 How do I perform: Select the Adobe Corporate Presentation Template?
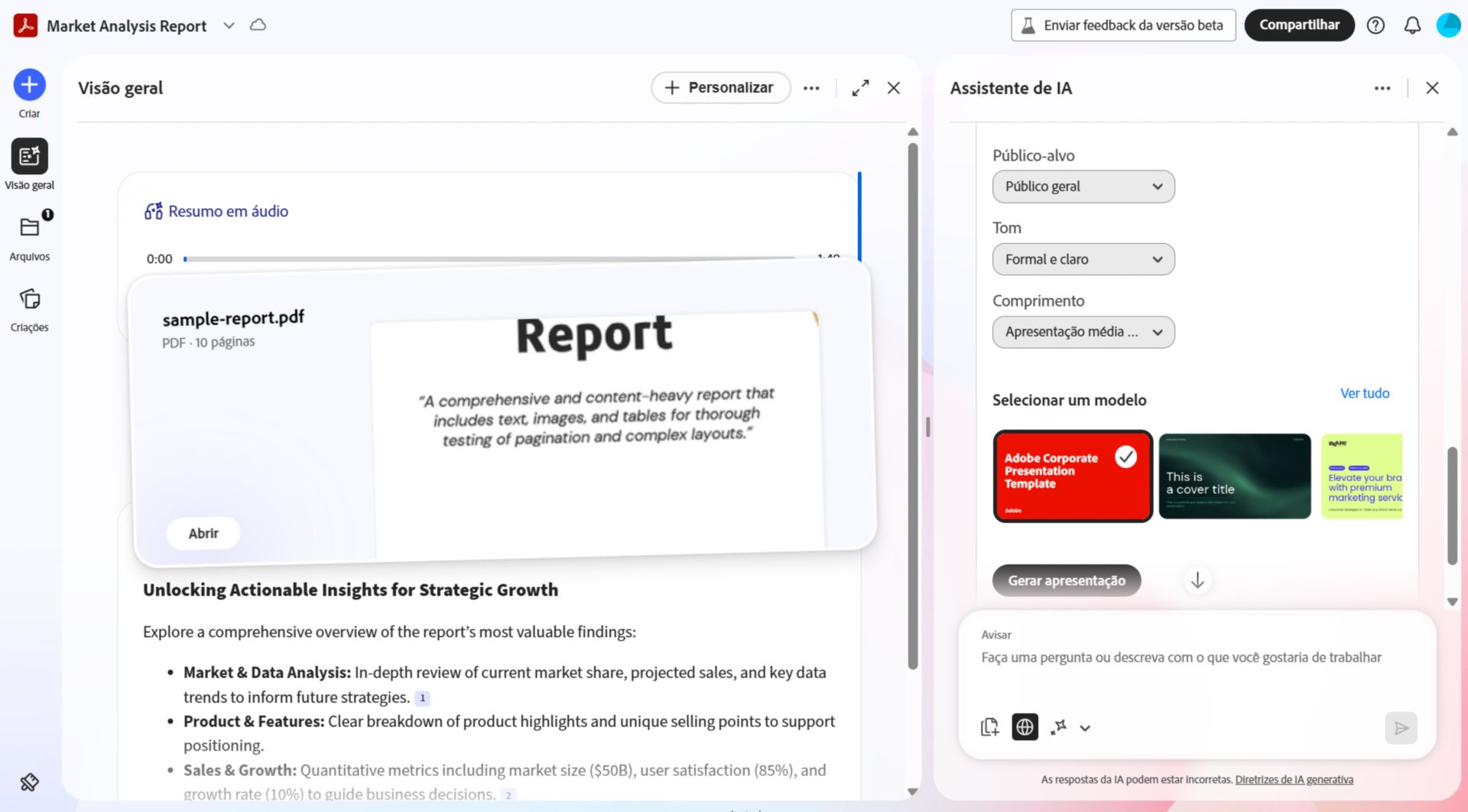1073,476
